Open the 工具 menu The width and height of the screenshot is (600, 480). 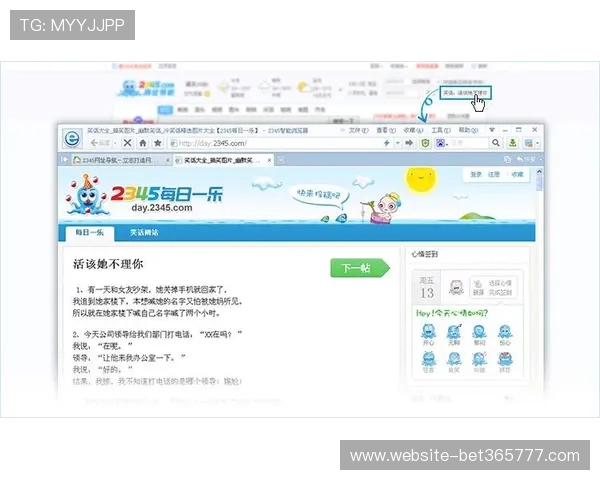[x=441, y=131]
